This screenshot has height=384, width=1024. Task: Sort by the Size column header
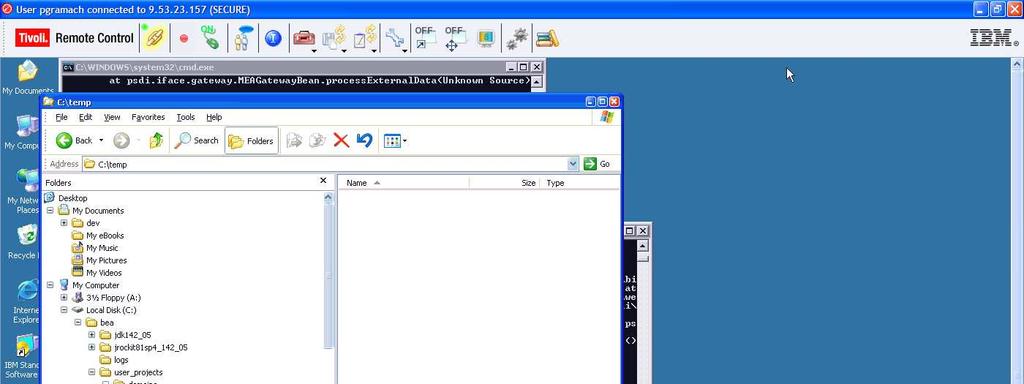[x=504, y=183]
